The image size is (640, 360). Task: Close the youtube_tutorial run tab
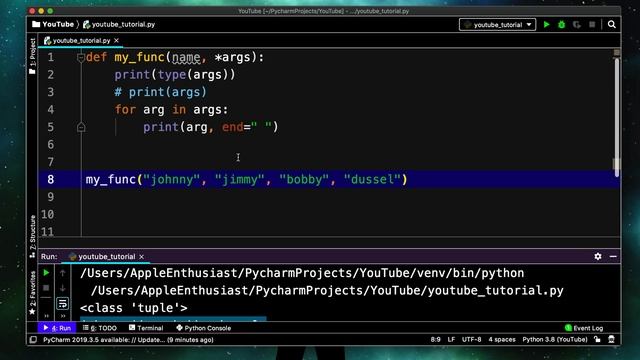pyautogui.click(x=142, y=257)
